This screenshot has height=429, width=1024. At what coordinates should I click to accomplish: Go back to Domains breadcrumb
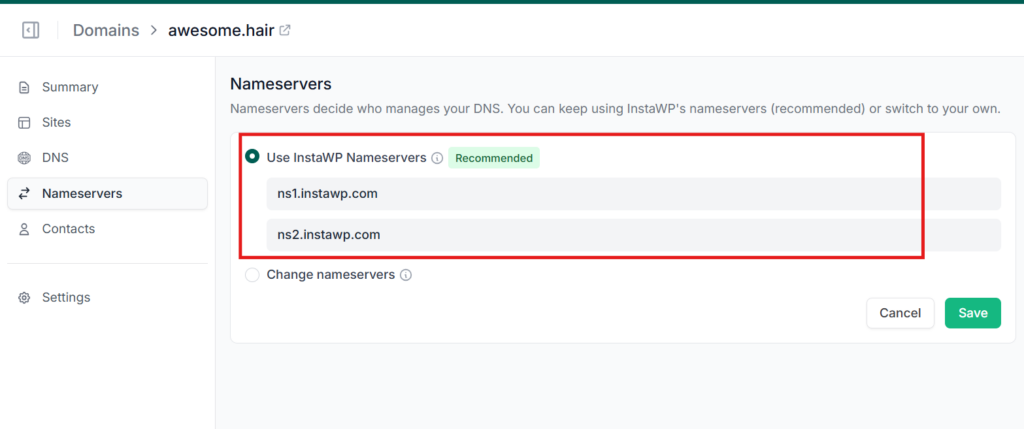pos(106,30)
